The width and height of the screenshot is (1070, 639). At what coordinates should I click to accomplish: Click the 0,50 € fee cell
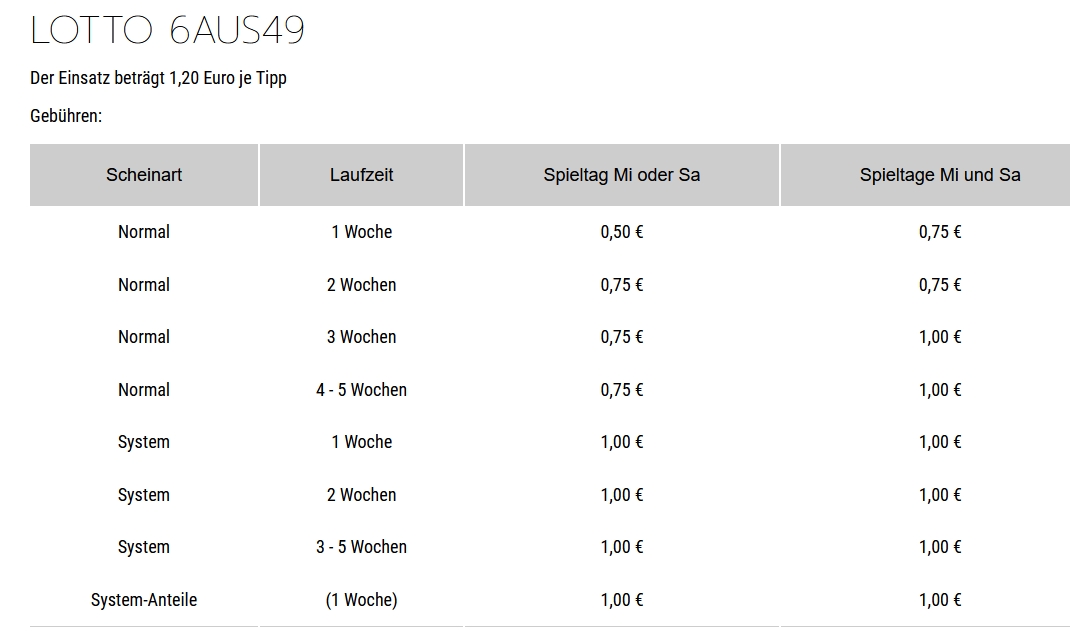tap(622, 232)
